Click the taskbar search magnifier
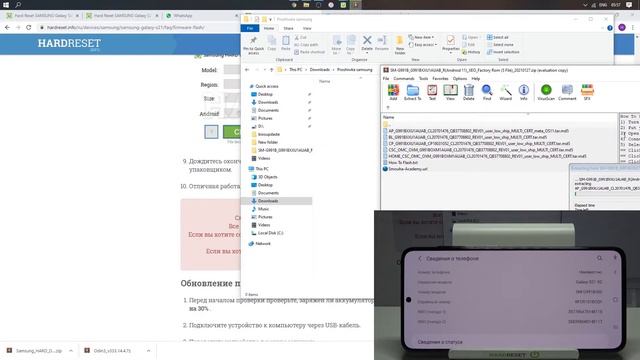The height and width of the screenshot is (360, 640). click(x=18, y=5)
